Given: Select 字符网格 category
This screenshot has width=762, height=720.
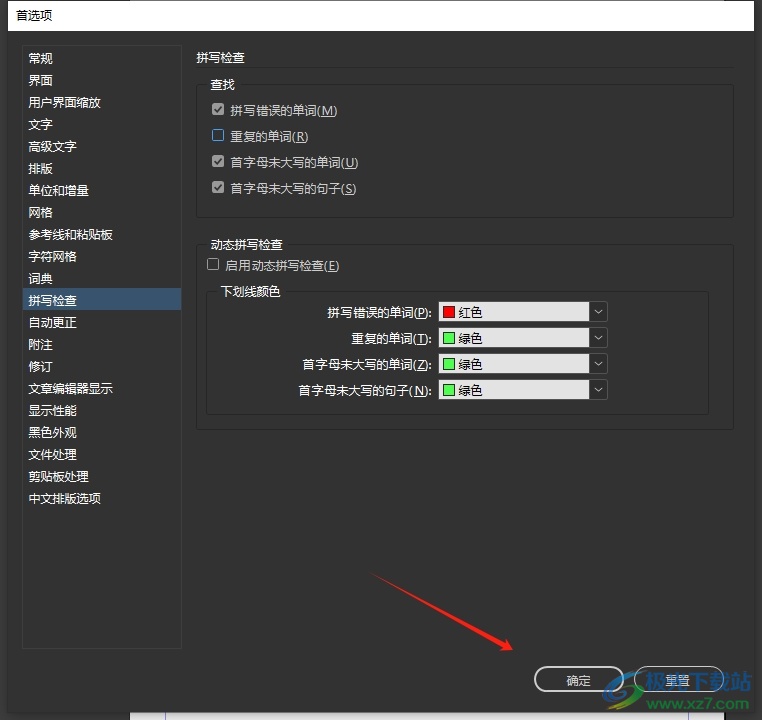Looking at the screenshot, I should (x=102, y=257).
